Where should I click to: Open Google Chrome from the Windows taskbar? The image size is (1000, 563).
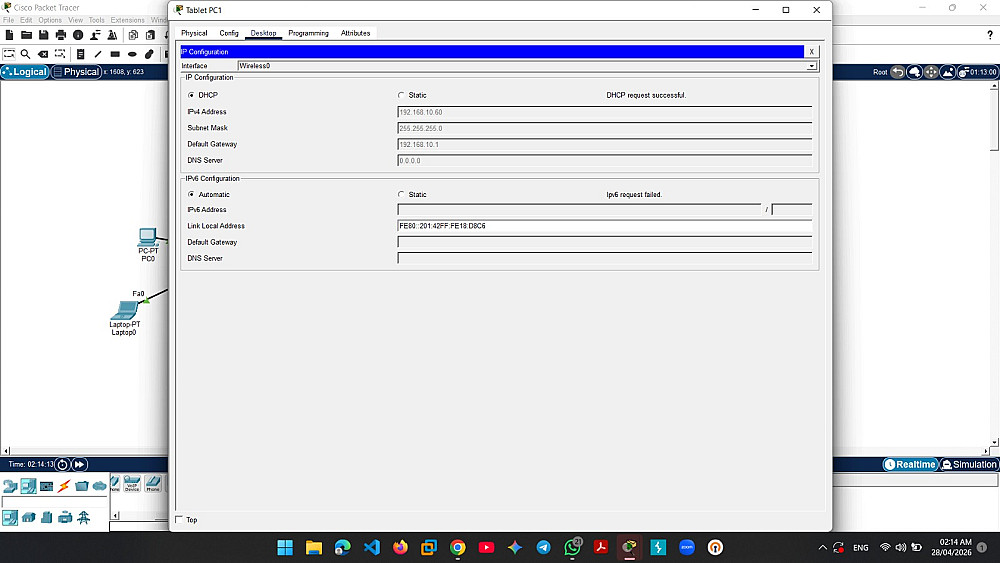457,547
